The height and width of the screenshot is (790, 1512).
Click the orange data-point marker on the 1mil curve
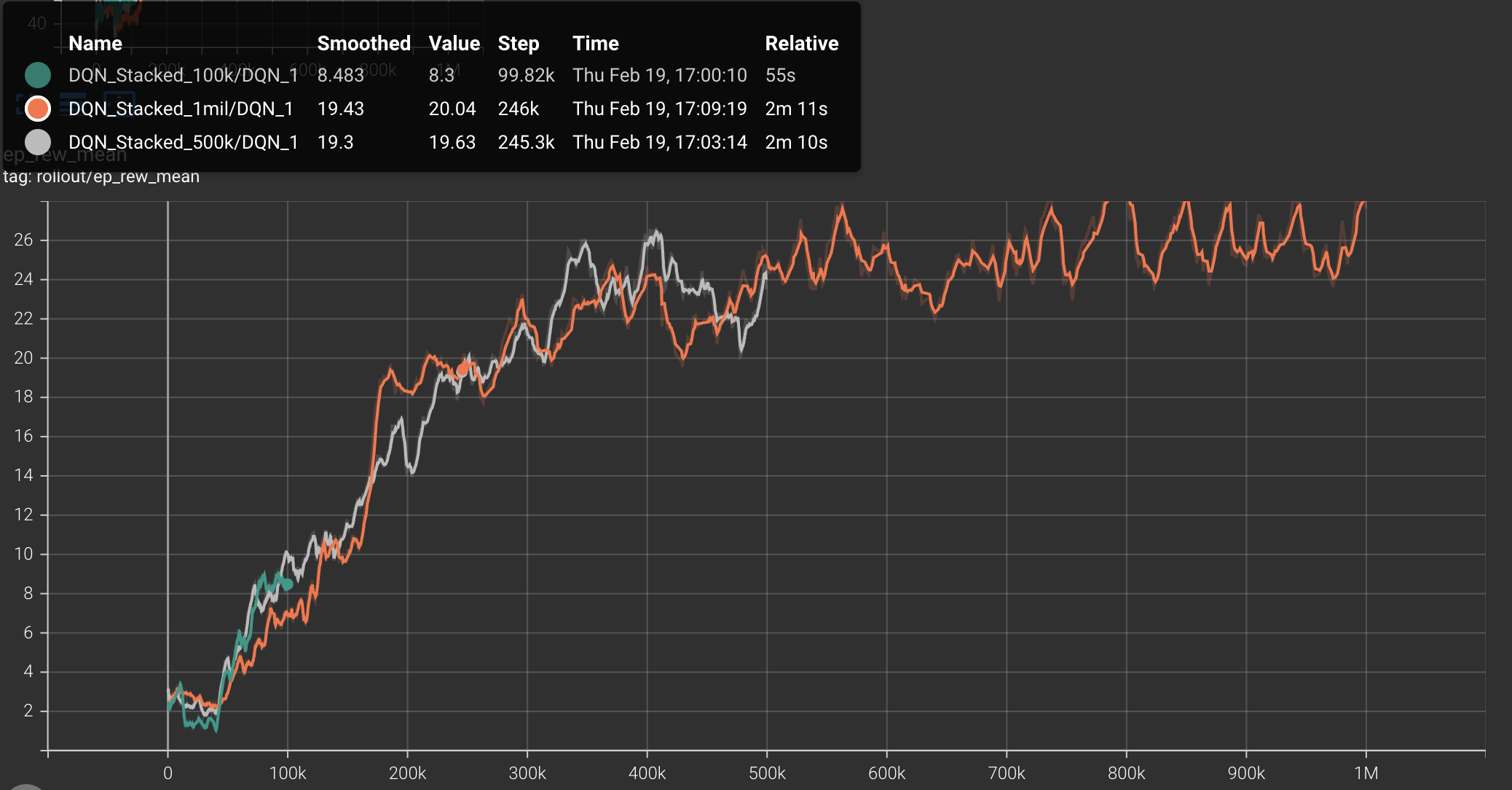(x=462, y=369)
